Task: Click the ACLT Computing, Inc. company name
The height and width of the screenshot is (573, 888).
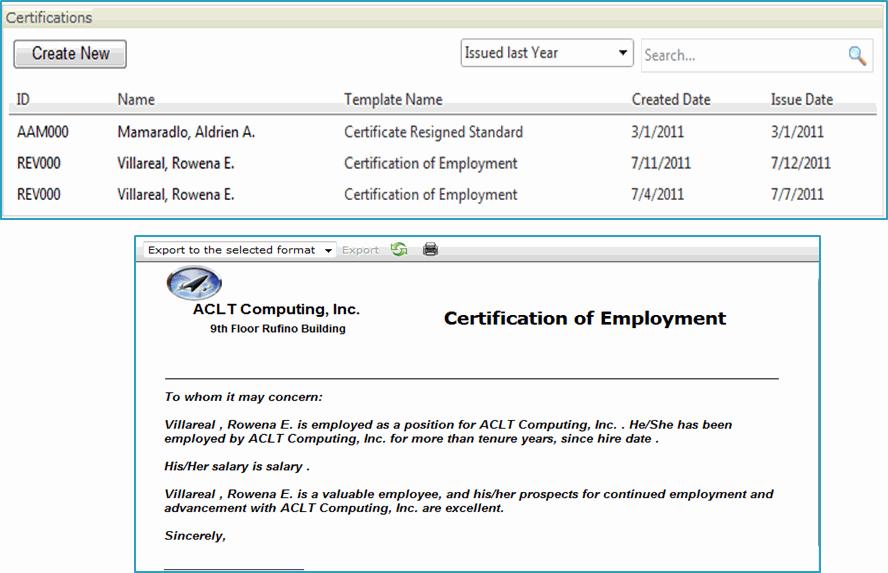Action: pyautogui.click(x=276, y=309)
